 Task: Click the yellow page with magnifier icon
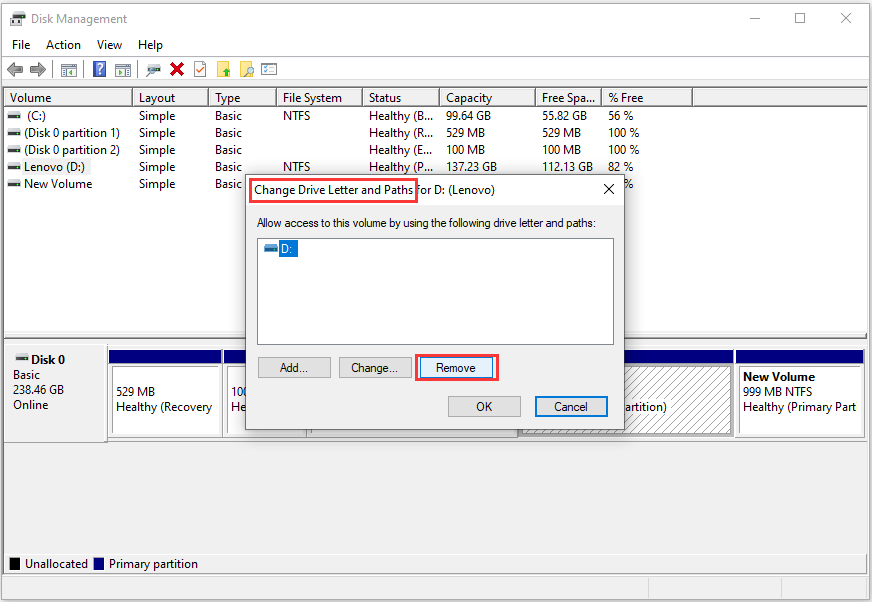tap(246, 69)
